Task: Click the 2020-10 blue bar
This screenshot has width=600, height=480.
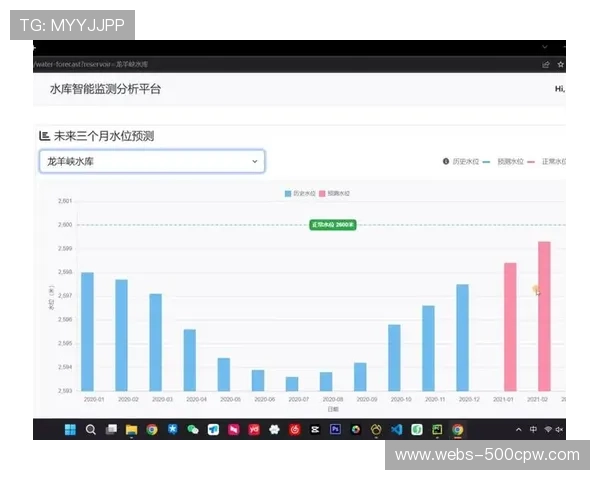Action: (394, 358)
